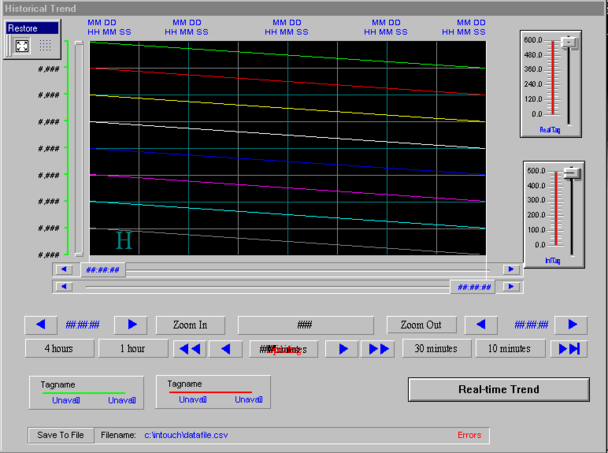Step forward with single right arrow
The height and width of the screenshot is (453, 608).
pyautogui.click(x=342, y=349)
